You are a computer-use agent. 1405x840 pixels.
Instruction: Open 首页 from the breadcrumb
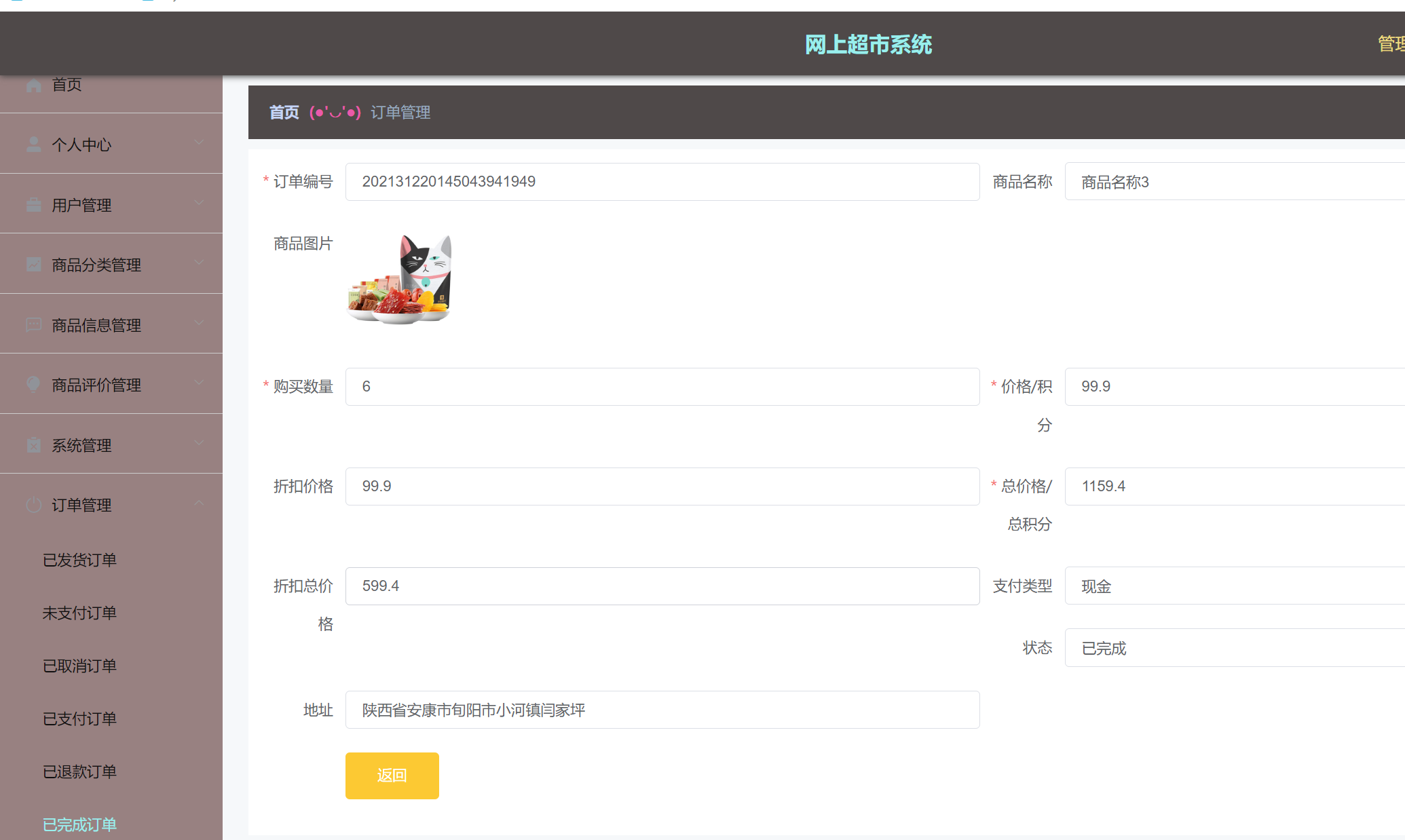[284, 112]
